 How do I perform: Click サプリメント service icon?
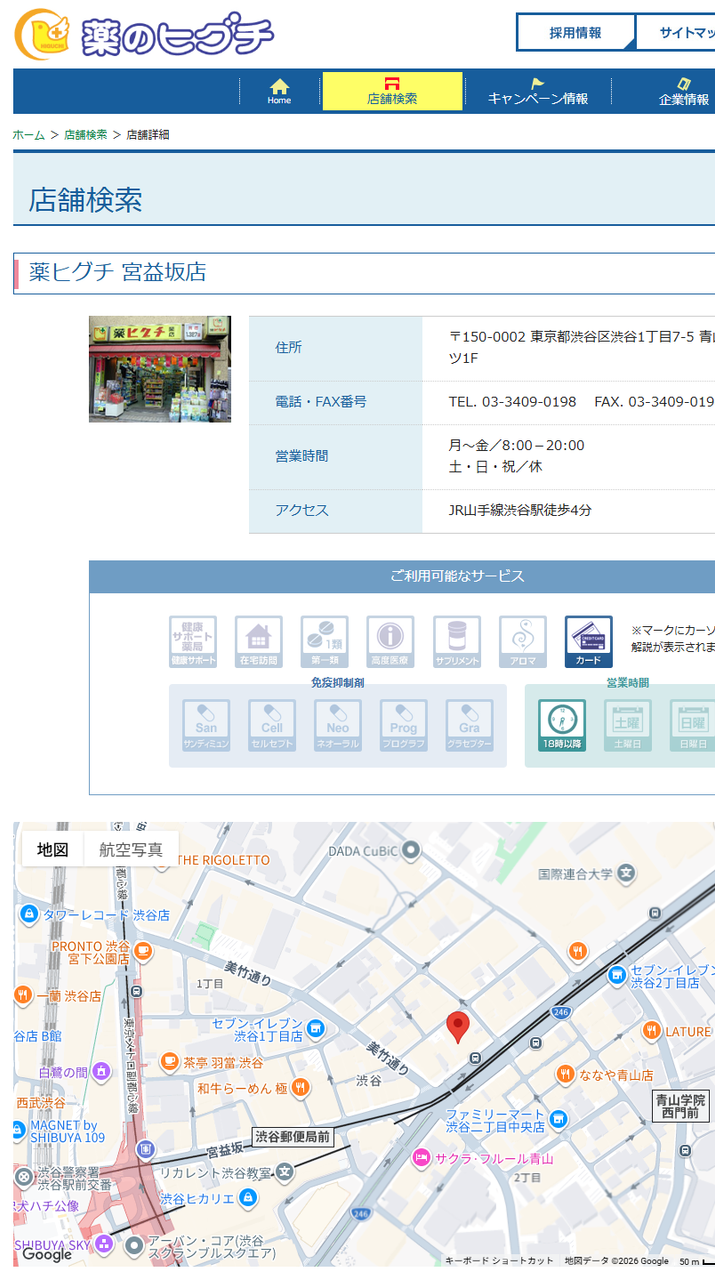[457, 642]
